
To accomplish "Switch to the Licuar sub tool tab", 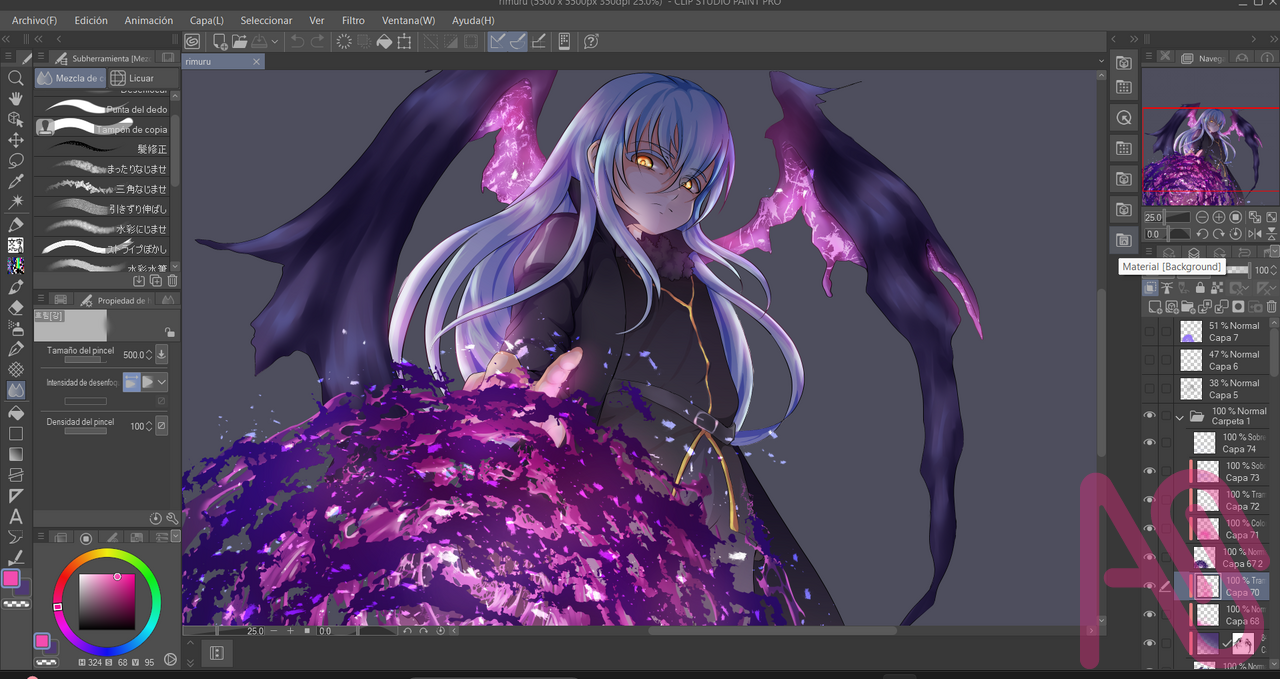I will click(x=143, y=77).
